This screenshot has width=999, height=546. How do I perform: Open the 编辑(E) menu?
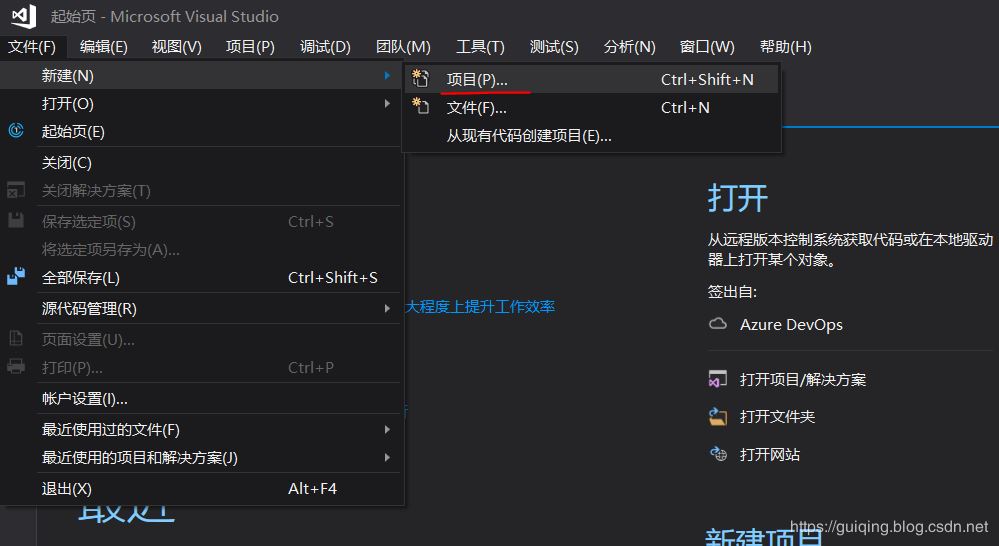pos(104,47)
